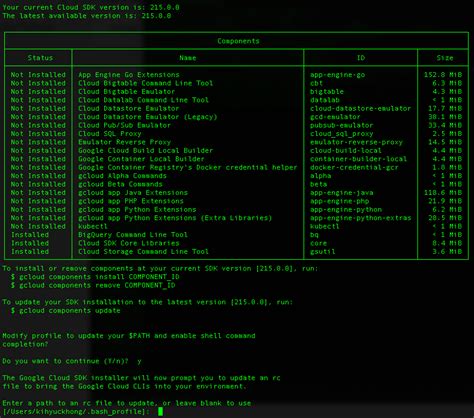Click the 'app-engine-java' ID
The image size is (474, 418).
click(x=341, y=192)
